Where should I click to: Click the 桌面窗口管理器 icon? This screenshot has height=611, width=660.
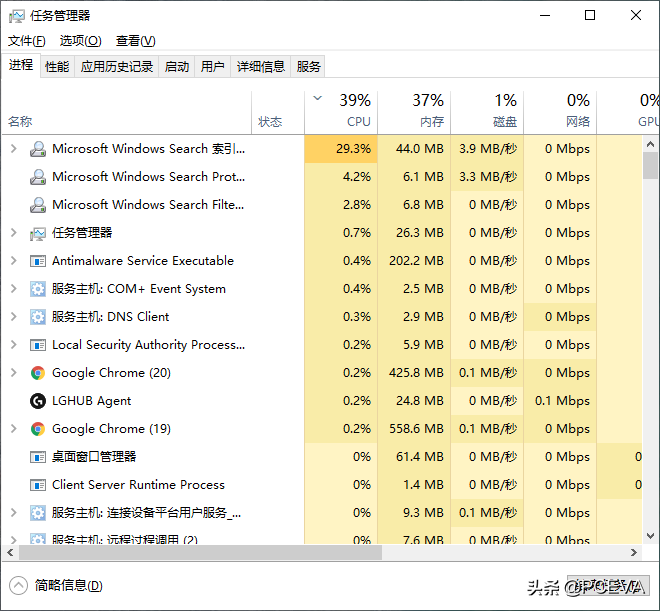point(38,457)
